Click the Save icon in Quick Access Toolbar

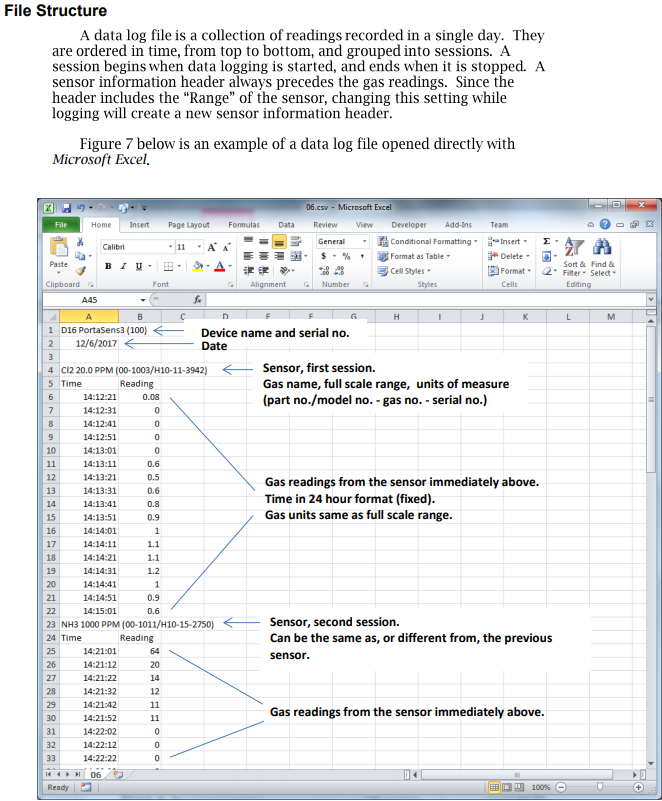[x=66, y=208]
